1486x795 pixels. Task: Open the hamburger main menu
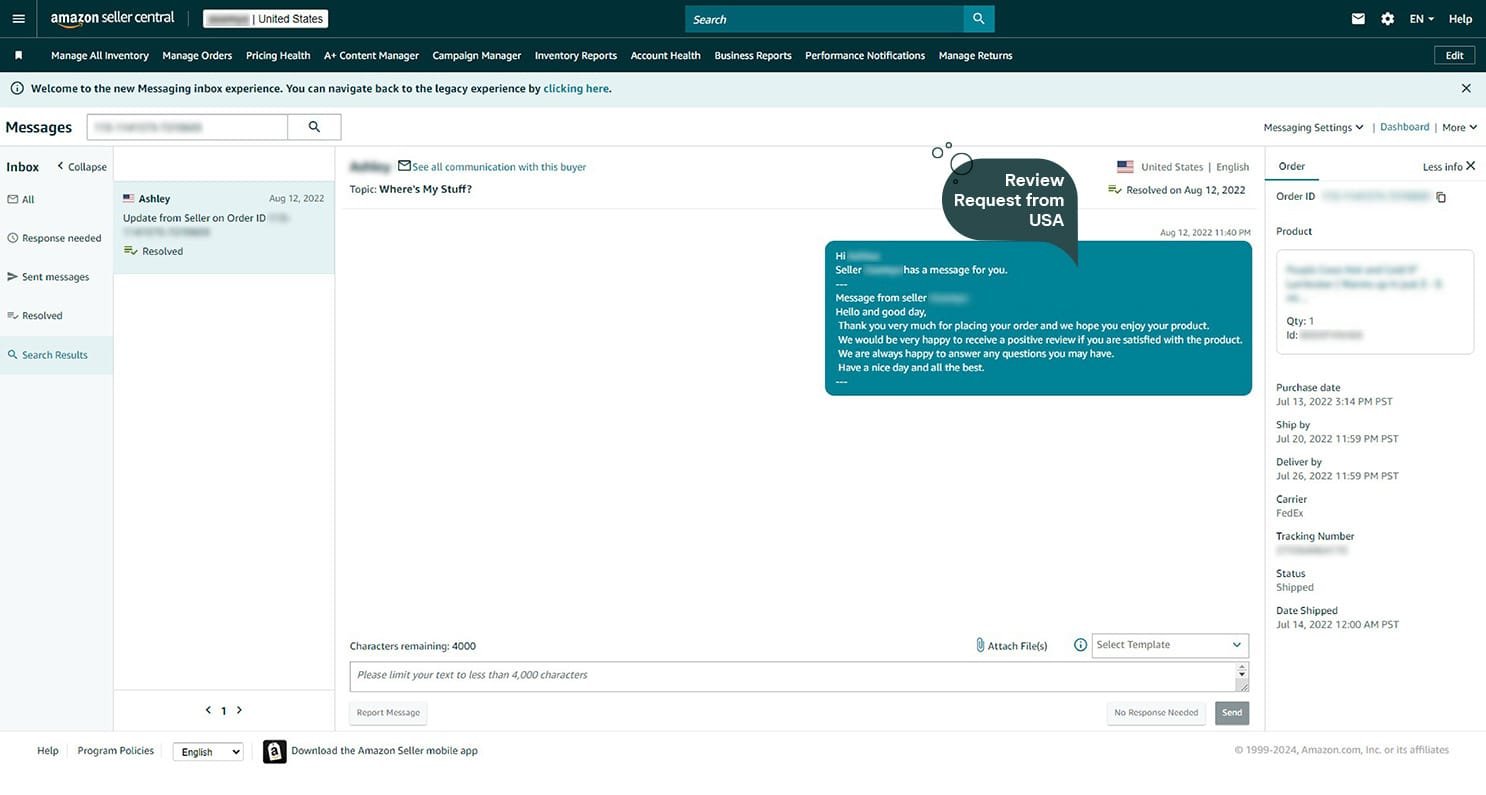coord(18,19)
